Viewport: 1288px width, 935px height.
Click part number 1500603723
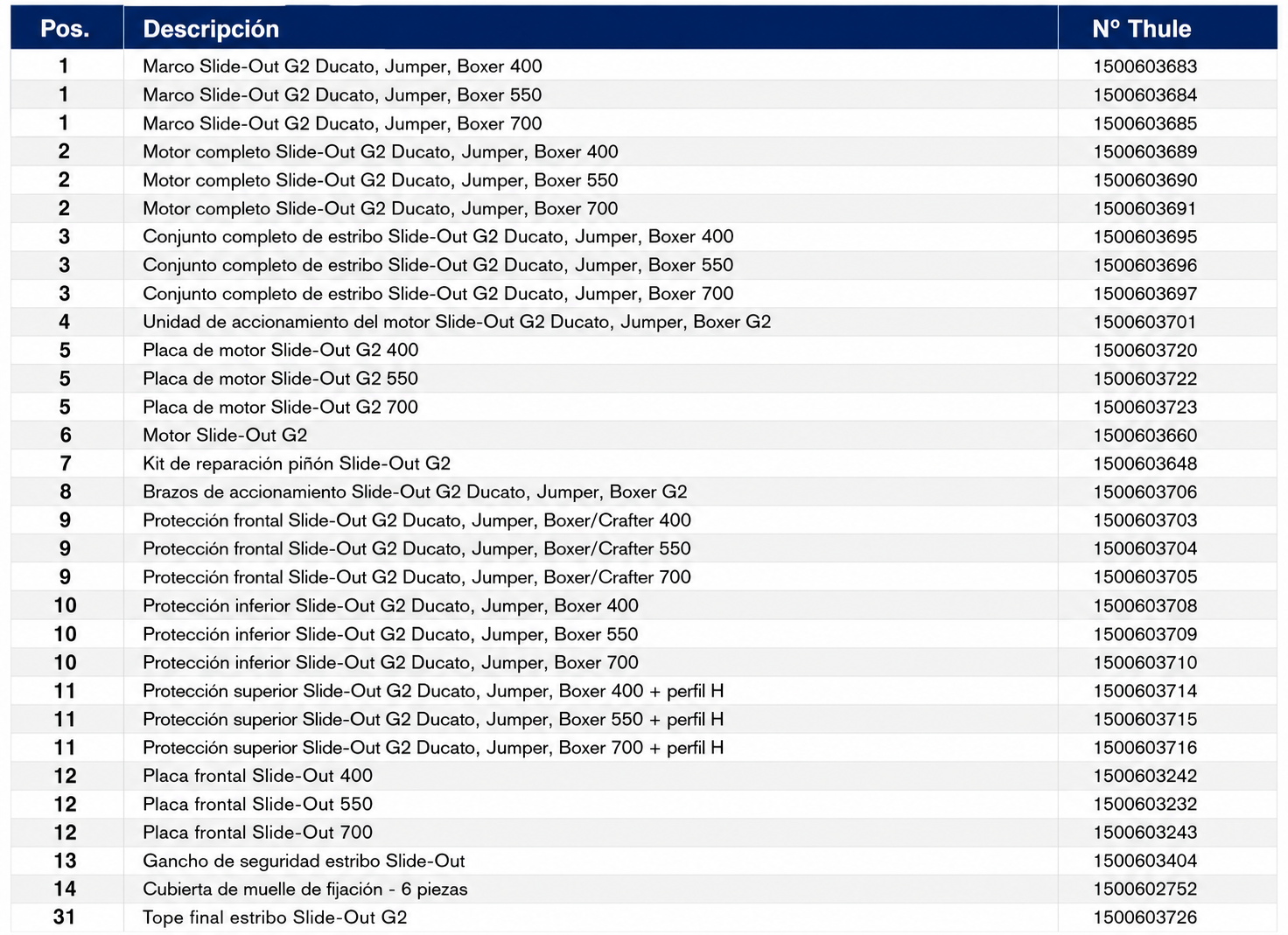(x=1144, y=407)
